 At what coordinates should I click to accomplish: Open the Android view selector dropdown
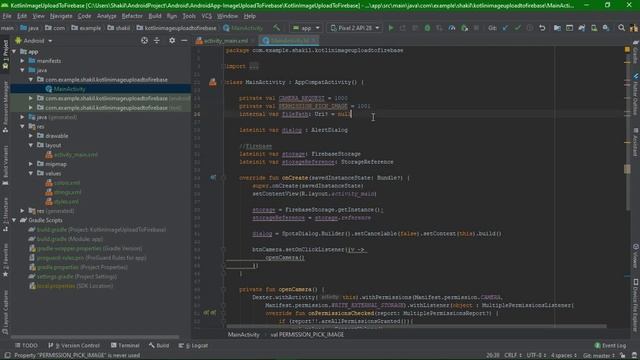(x=34, y=41)
